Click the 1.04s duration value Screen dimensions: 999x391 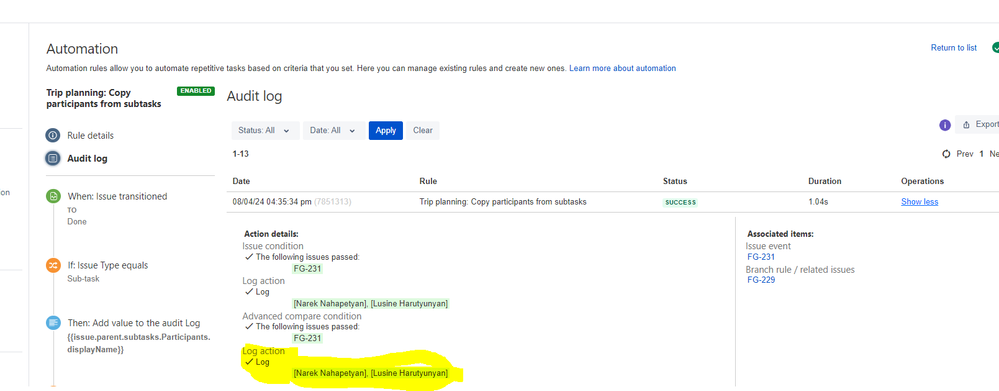818,202
